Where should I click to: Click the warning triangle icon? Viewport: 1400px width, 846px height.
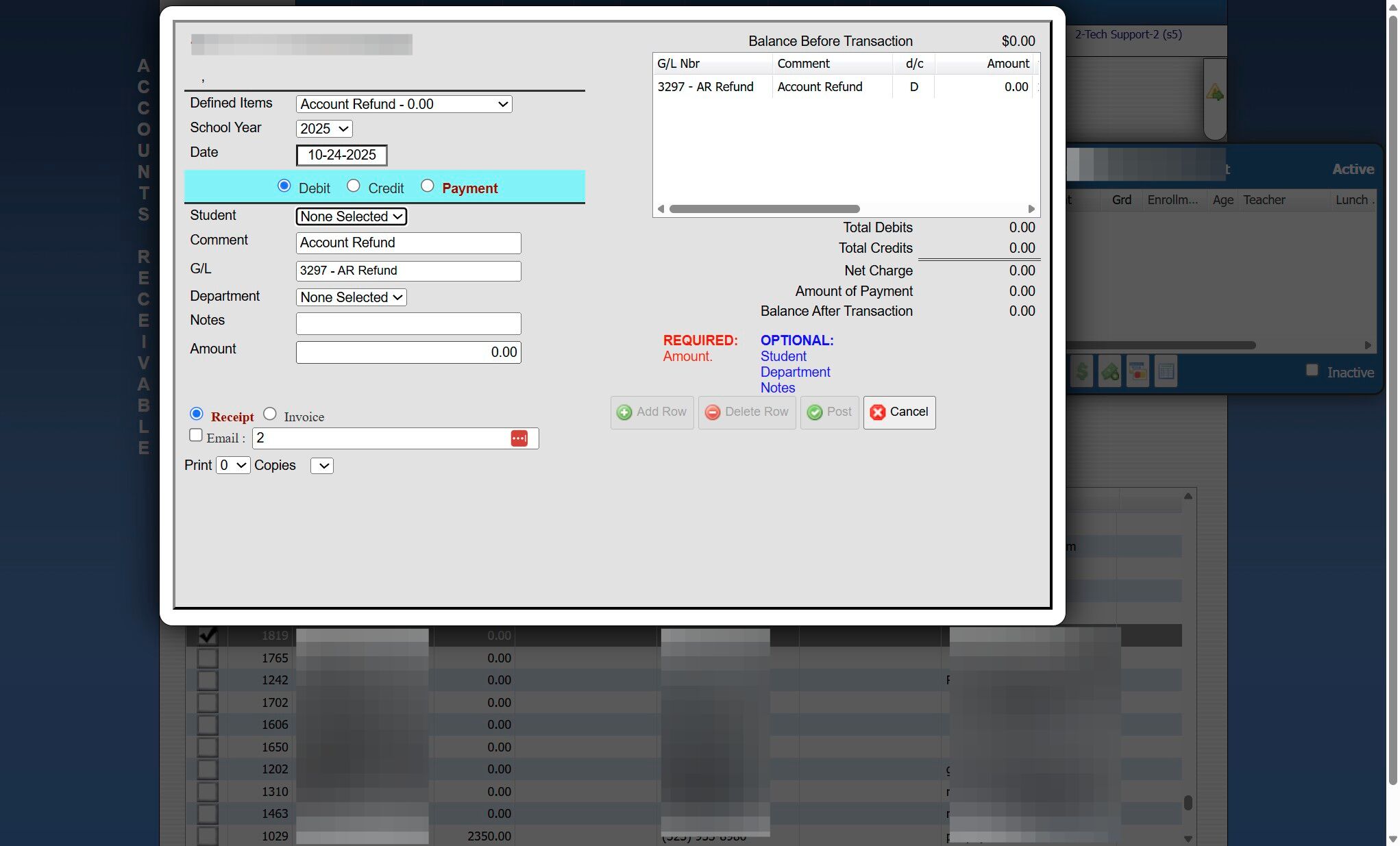(x=1214, y=92)
